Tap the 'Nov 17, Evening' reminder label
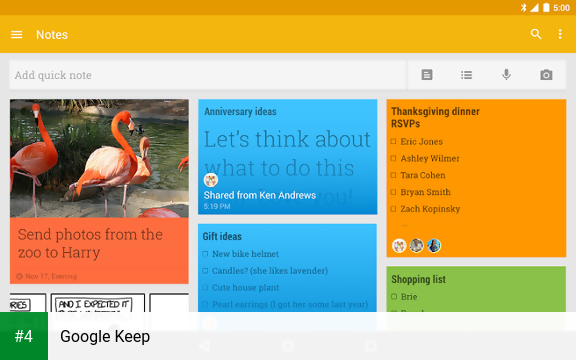 click(51, 276)
